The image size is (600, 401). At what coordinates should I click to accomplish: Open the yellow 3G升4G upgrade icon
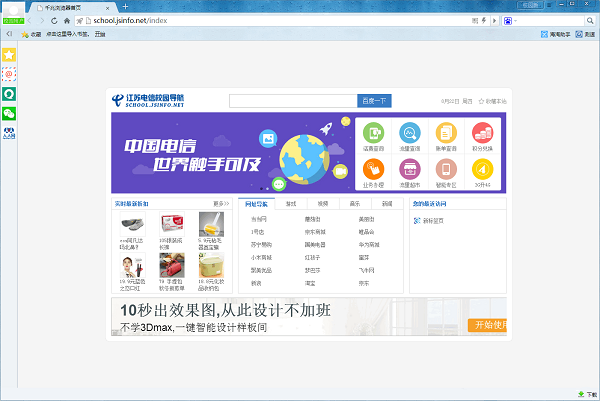tap(483, 169)
